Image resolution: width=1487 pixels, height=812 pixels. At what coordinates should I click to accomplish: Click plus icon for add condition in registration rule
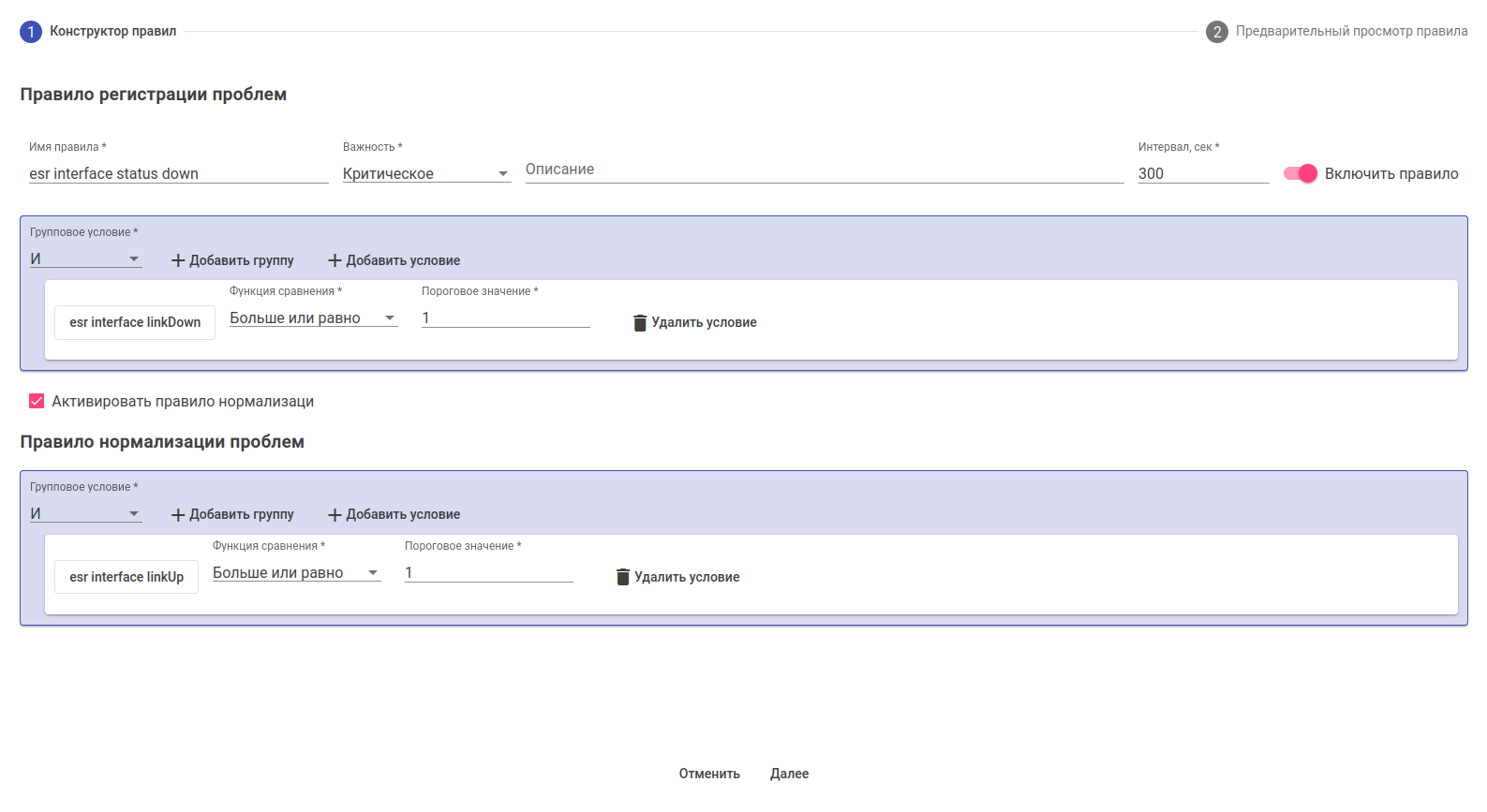(335, 261)
